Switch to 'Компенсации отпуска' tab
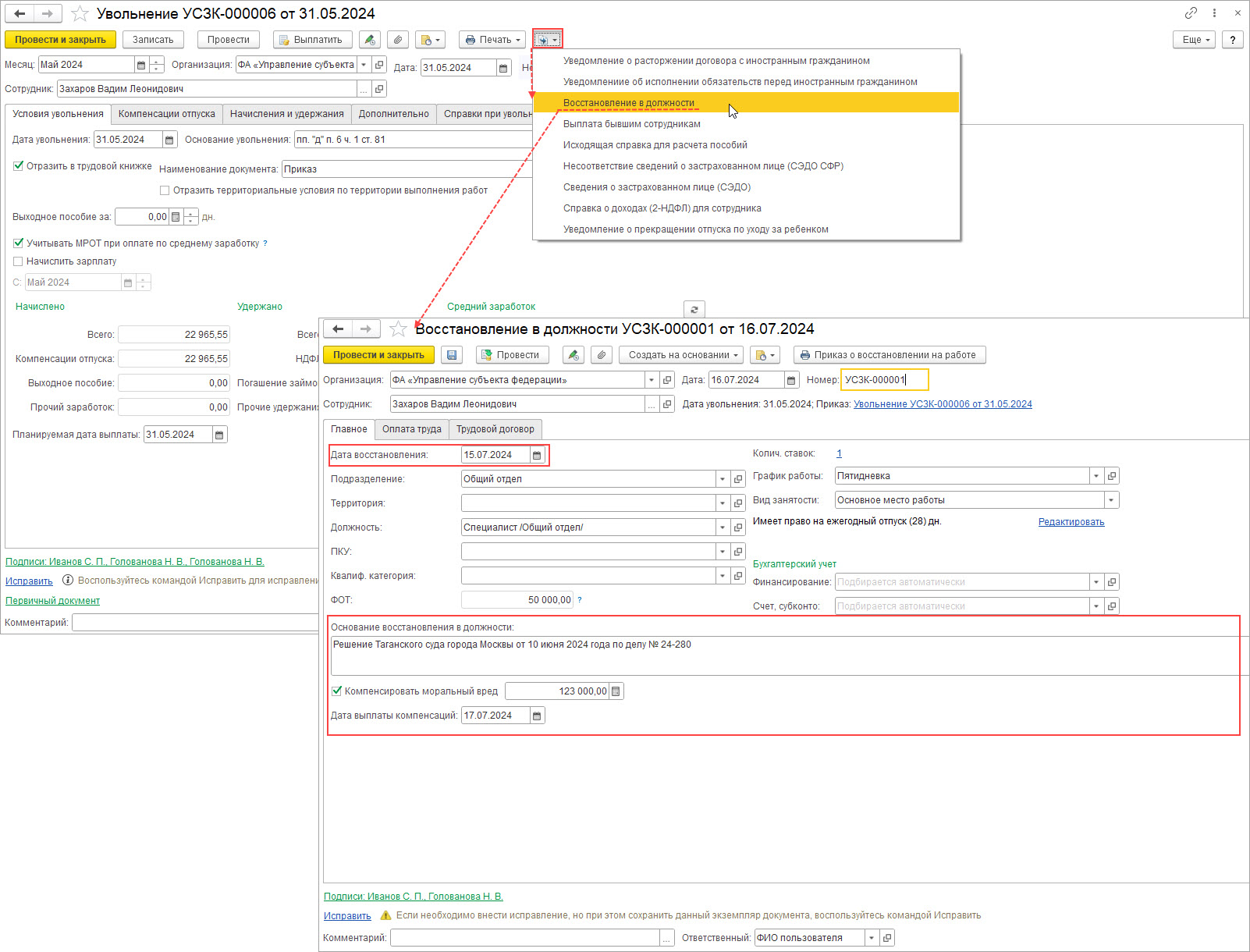The width and height of the screenshot is (1250, 952). click(167, 114)
